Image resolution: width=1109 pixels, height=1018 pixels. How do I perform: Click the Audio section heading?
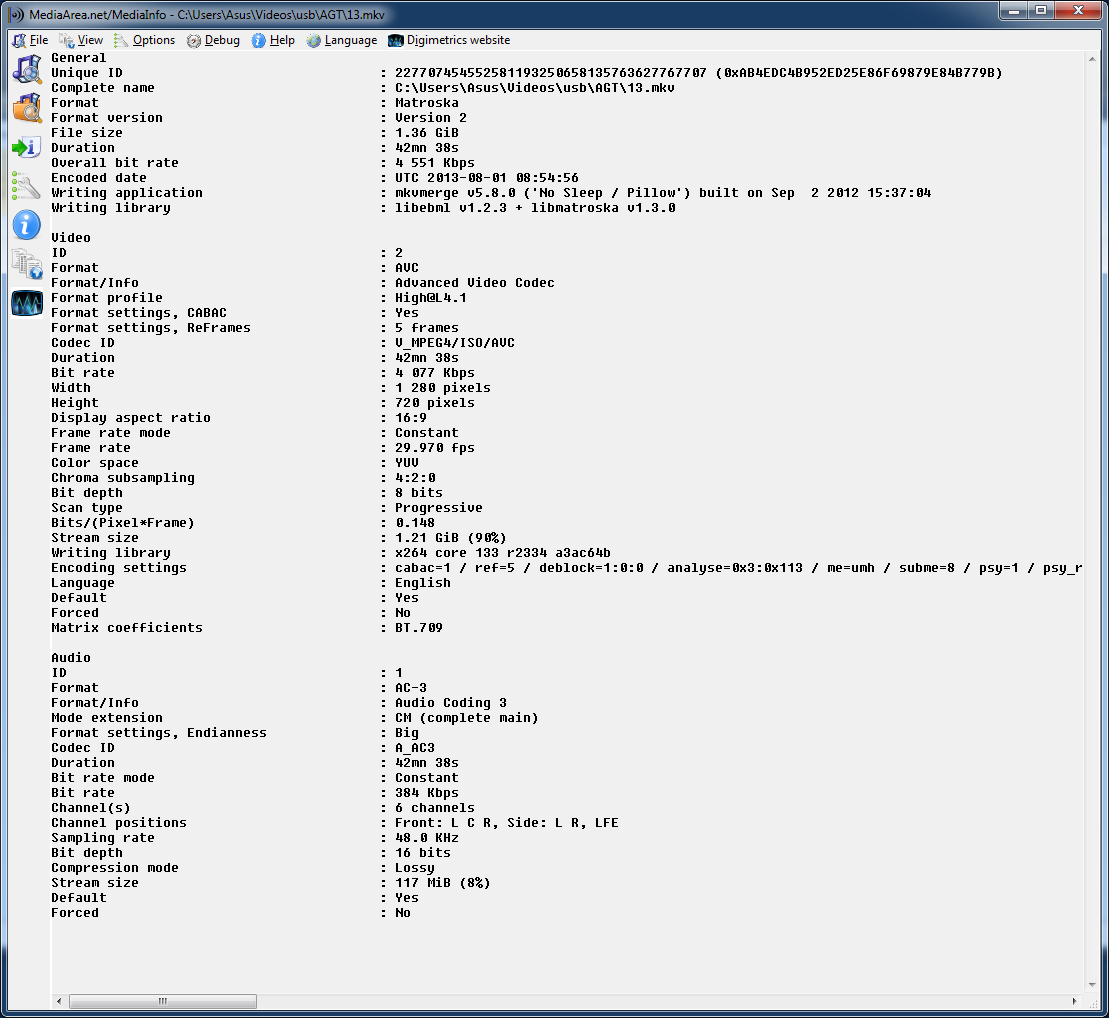click(71, 658)
